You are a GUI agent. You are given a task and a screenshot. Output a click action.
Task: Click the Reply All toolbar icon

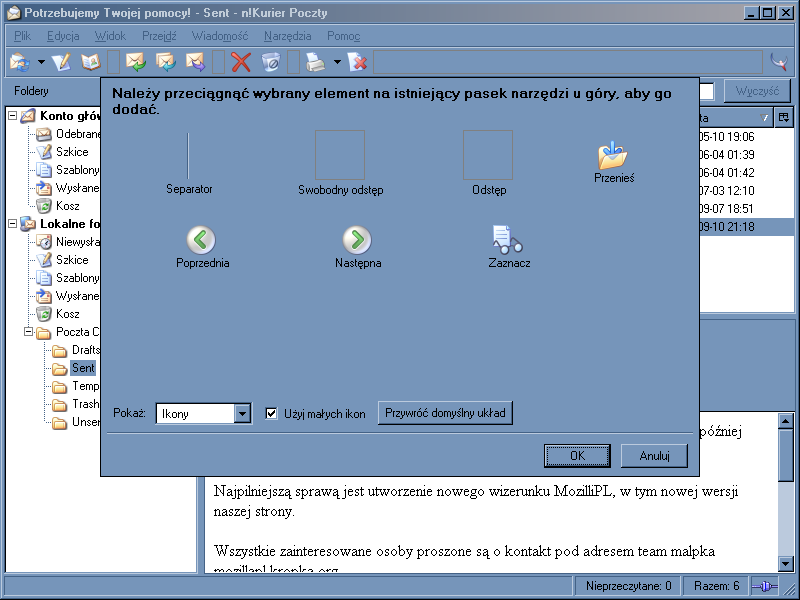click(166, 62)
